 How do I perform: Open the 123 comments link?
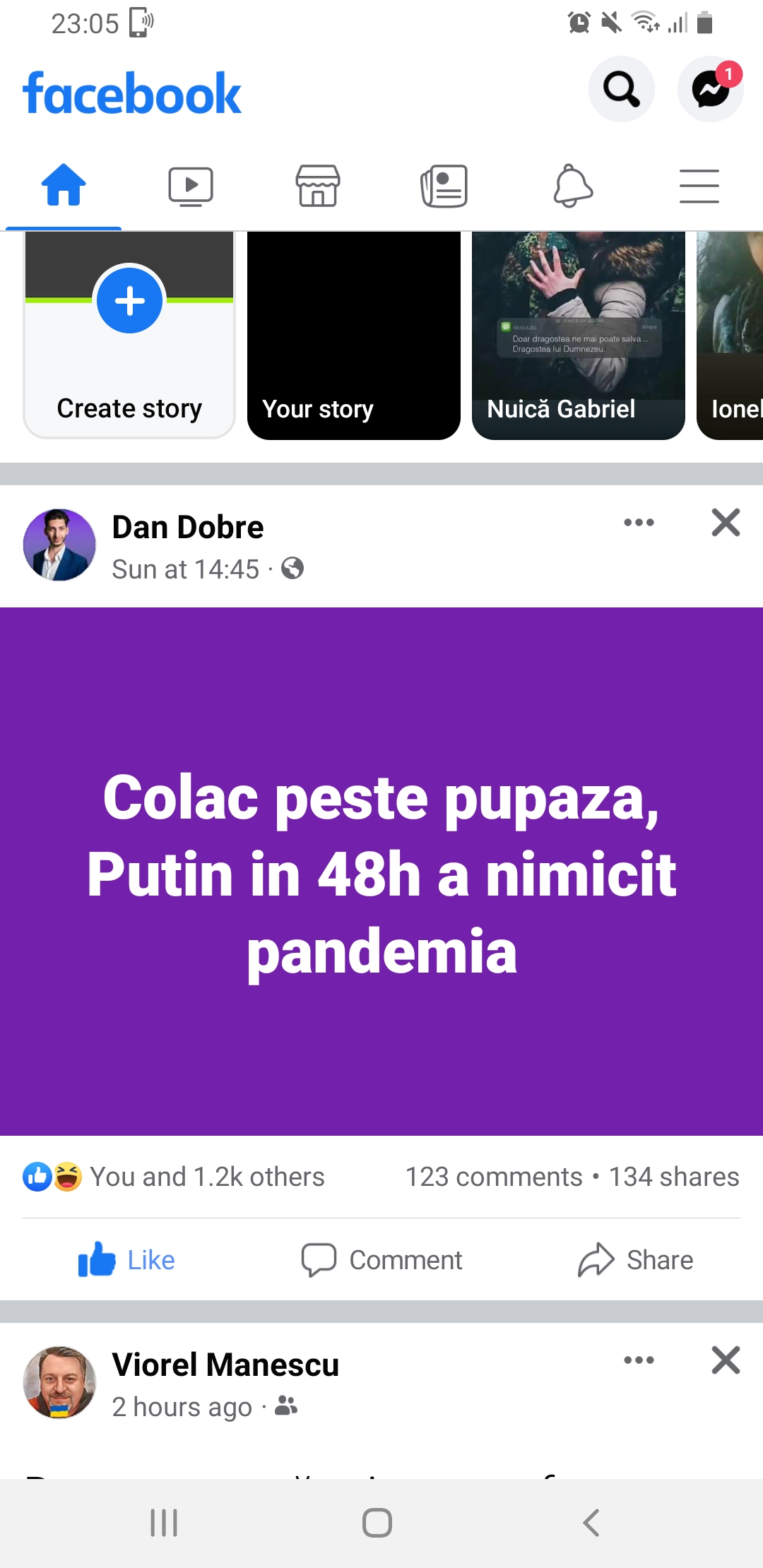494,1177
